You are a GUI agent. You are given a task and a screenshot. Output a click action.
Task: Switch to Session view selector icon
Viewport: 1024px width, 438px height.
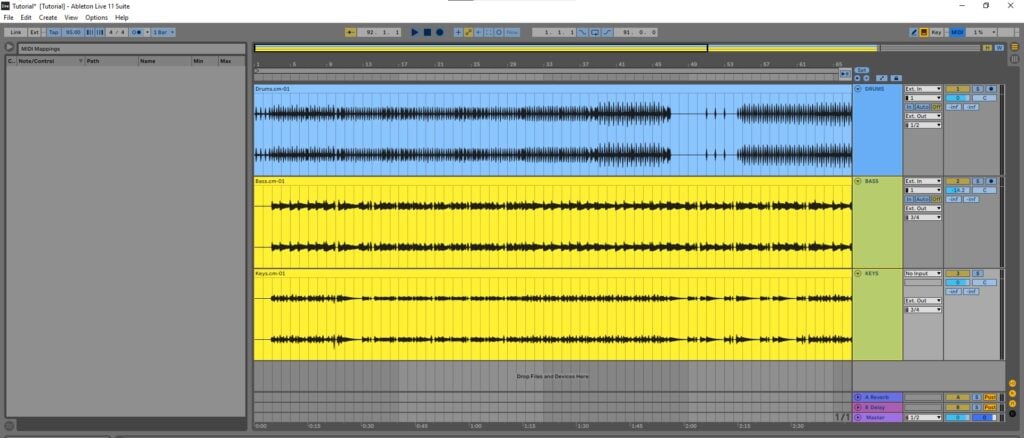point(1015,59)
